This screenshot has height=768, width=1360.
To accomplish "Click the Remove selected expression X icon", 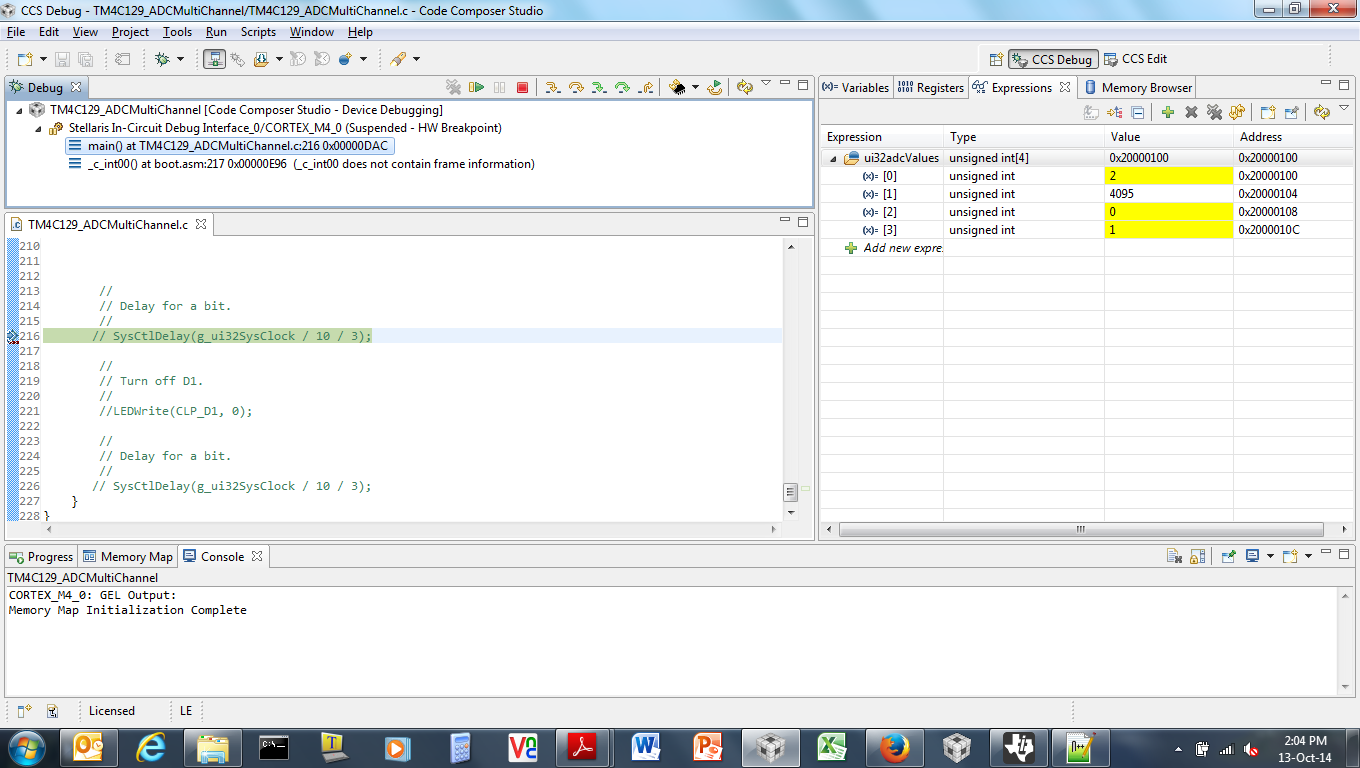I will pos(1191,113).
